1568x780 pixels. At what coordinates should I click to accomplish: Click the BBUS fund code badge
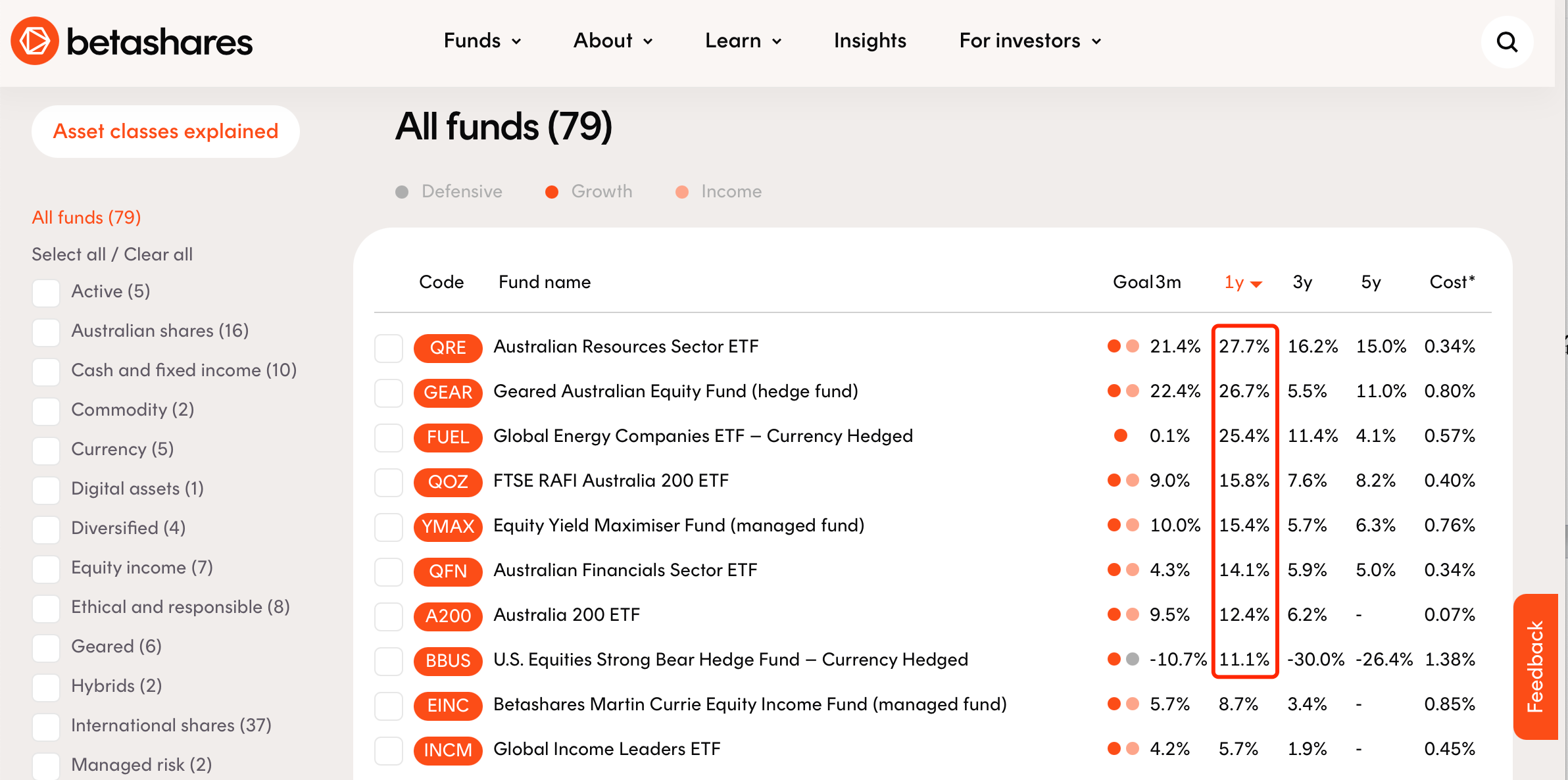447,660
